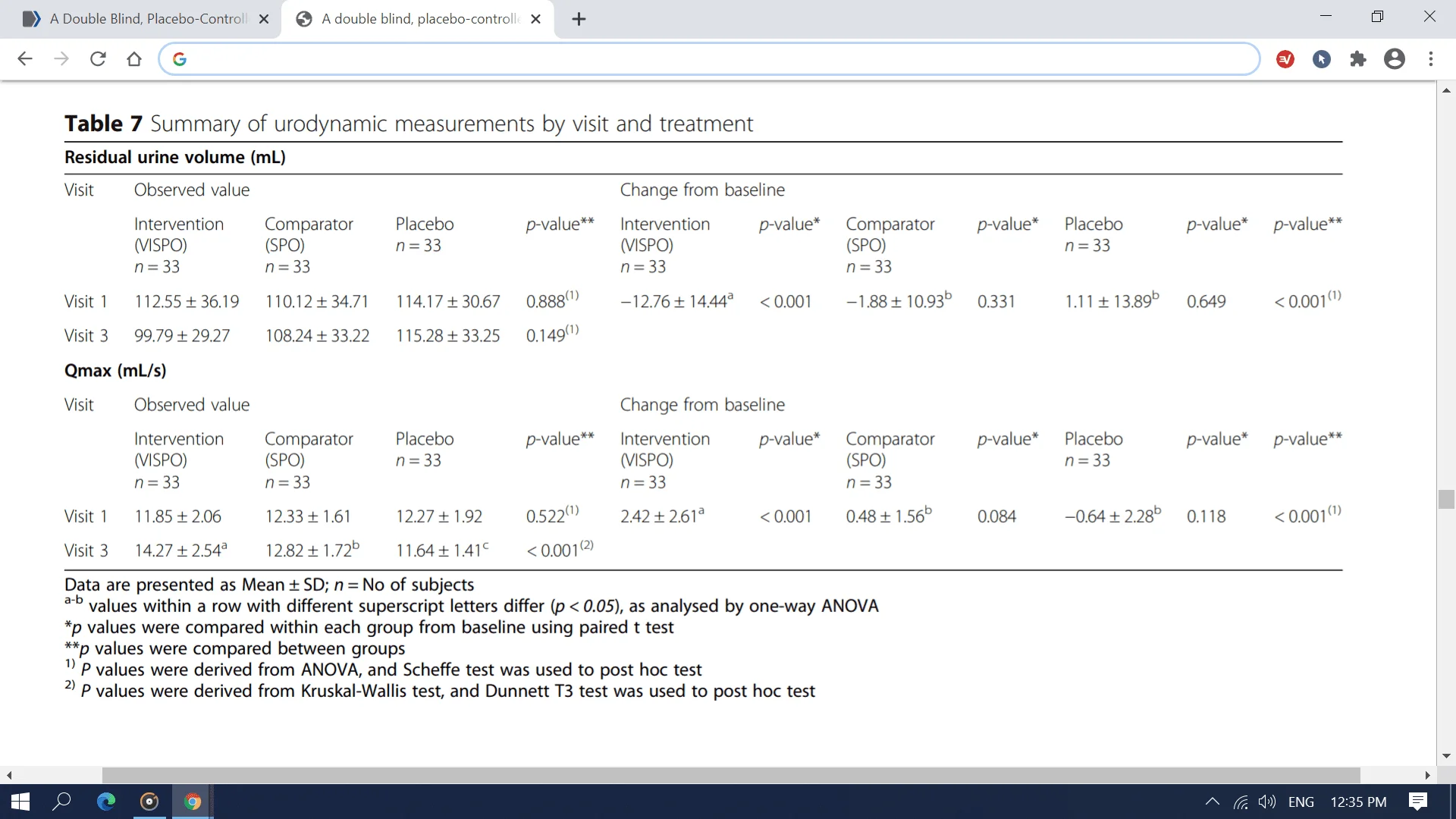Click vertical scrollbar down arrow
1456x819 pixels.
1446,756
